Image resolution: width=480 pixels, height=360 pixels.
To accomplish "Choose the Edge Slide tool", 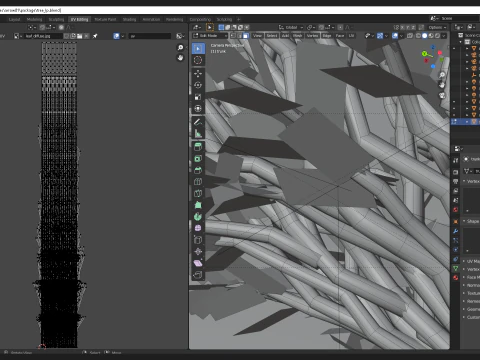I will (x=198, y=240).
